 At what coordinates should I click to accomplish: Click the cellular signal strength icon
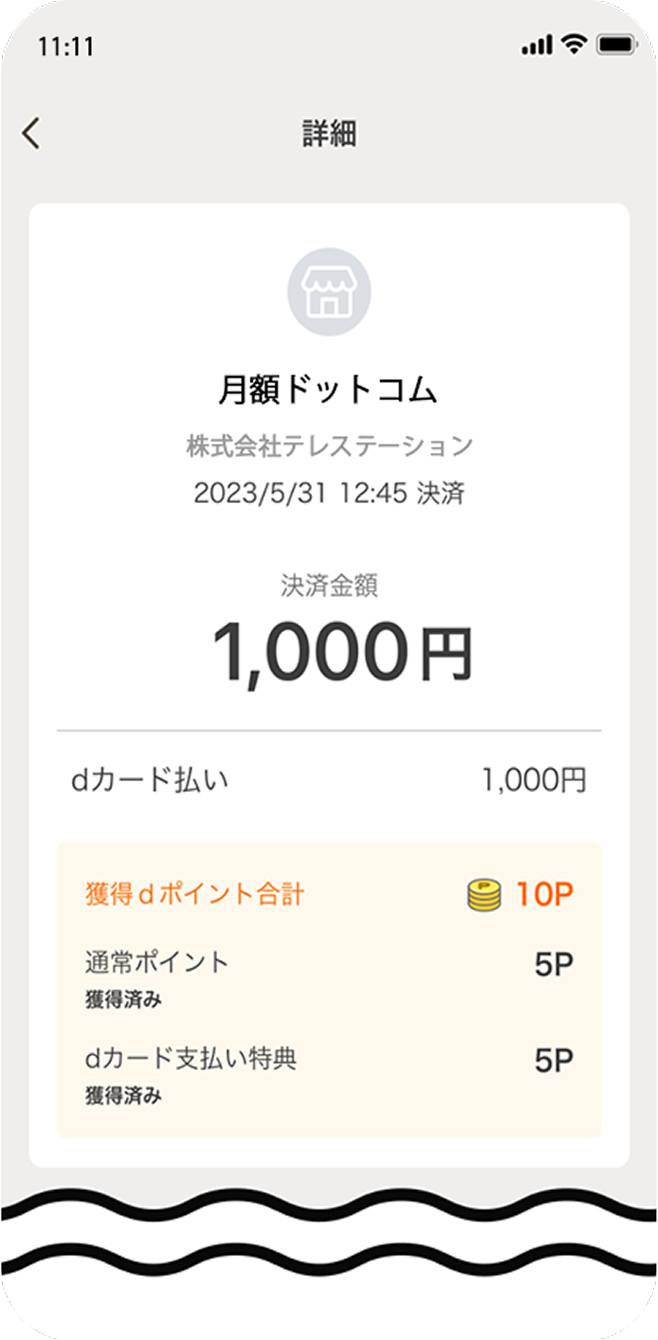[536, 45]
